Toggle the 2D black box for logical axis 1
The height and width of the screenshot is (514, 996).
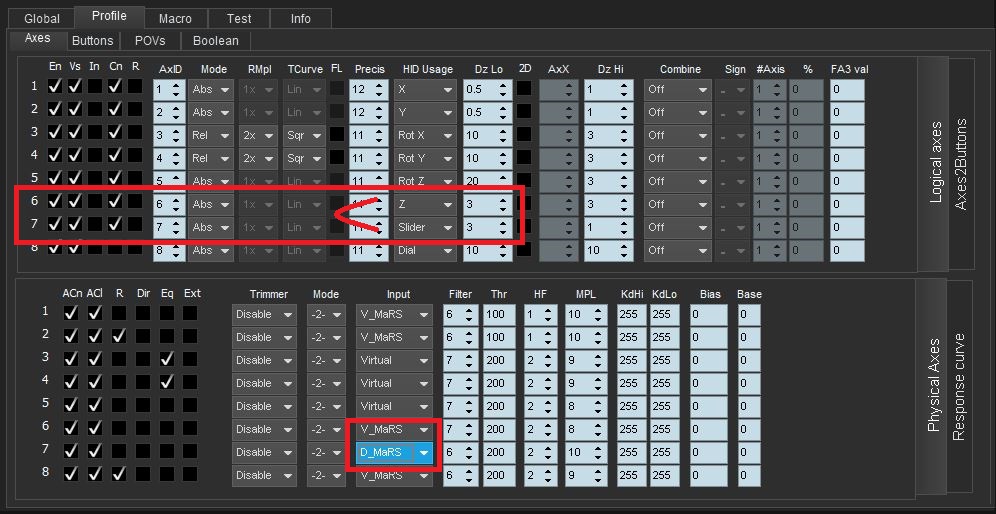pos(524,88)
